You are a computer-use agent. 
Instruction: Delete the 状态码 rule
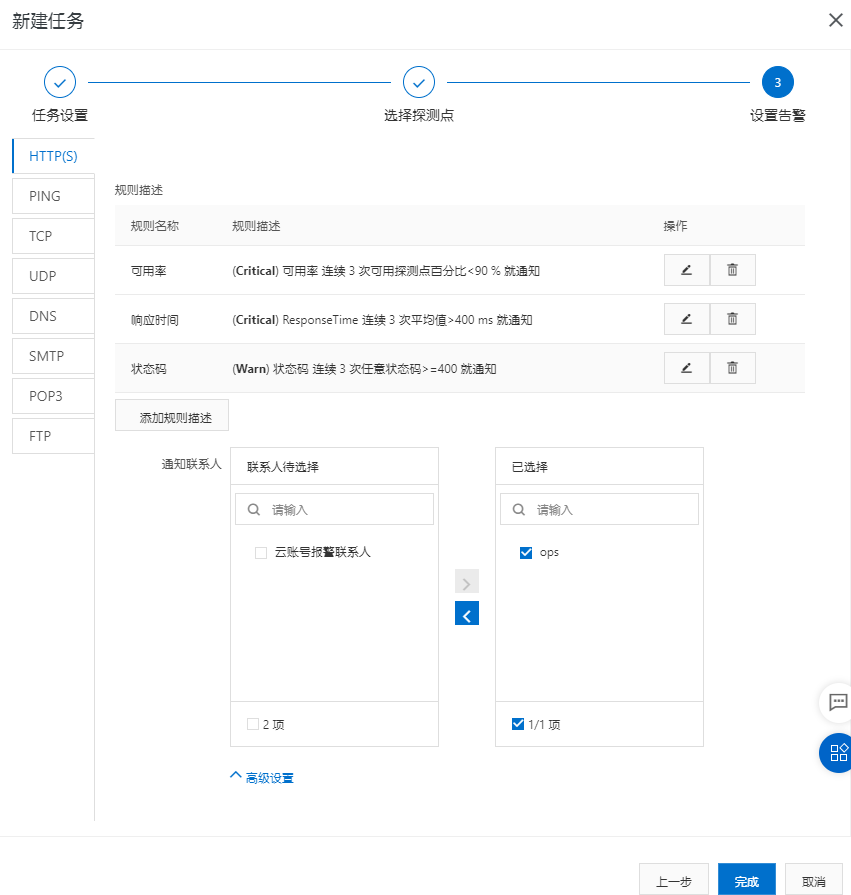coord(732,368)
